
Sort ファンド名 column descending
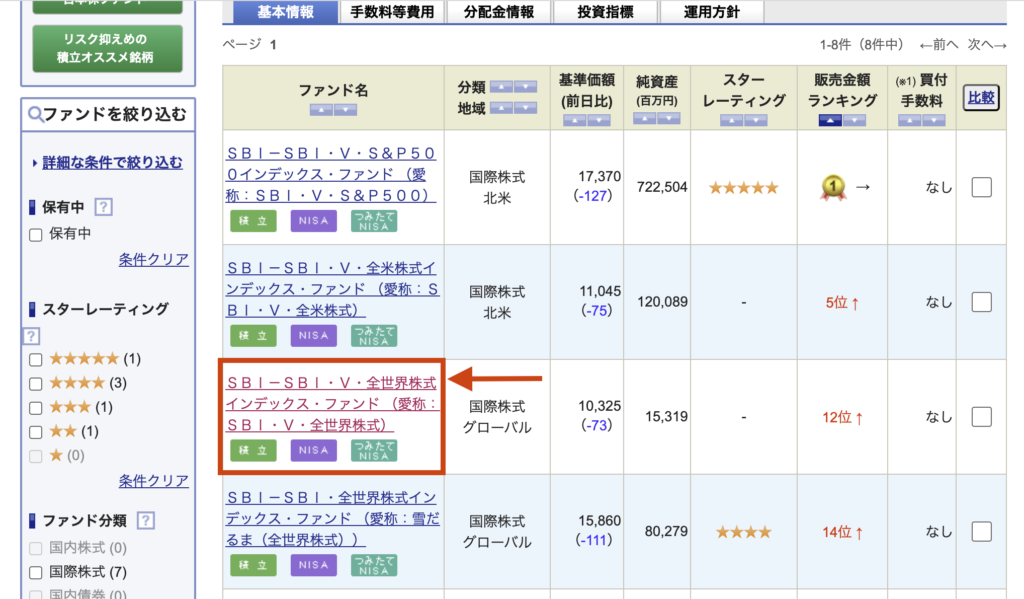point(345,110)
